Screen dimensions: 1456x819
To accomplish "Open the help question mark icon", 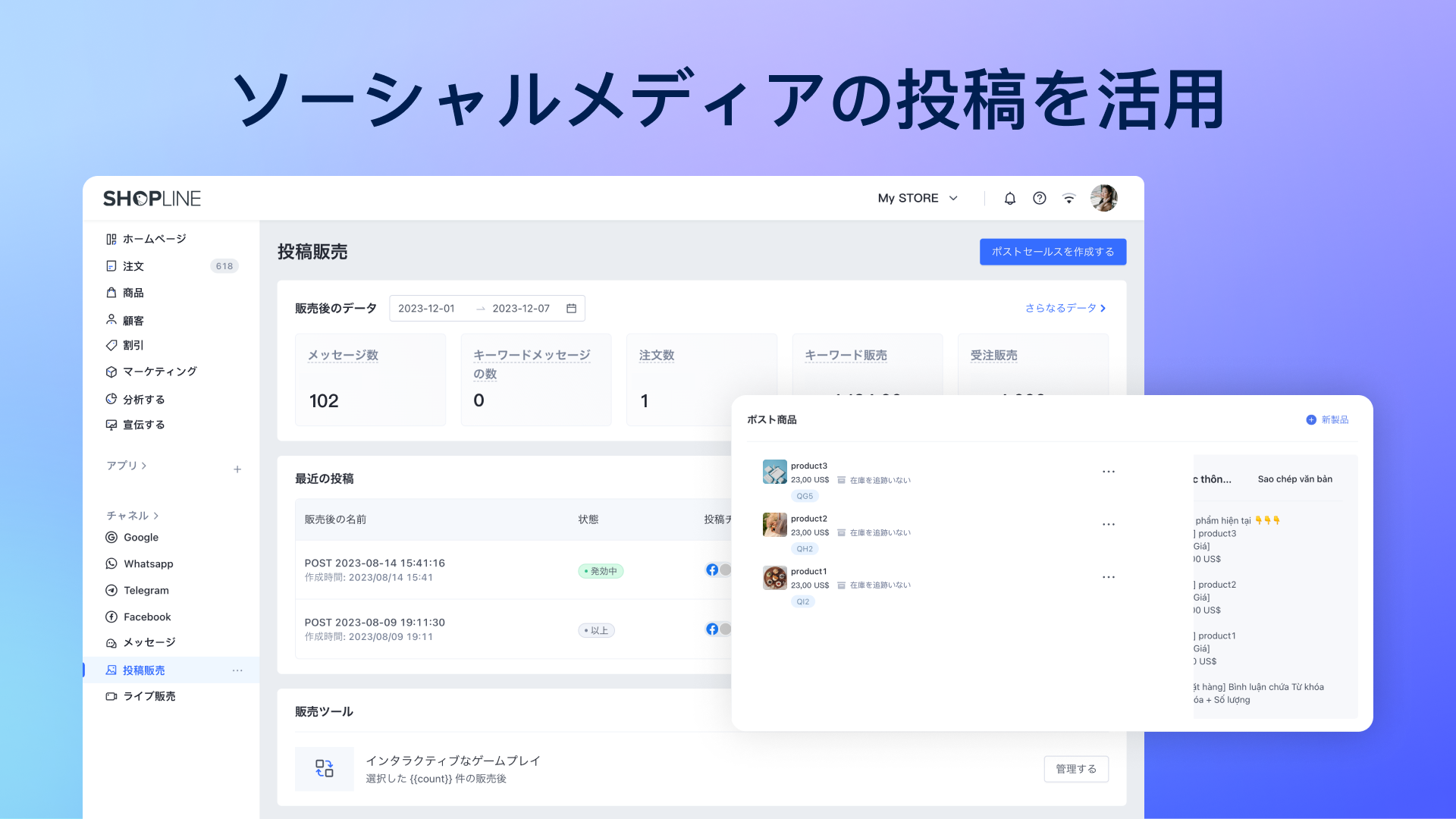I will click(1039, 199).
